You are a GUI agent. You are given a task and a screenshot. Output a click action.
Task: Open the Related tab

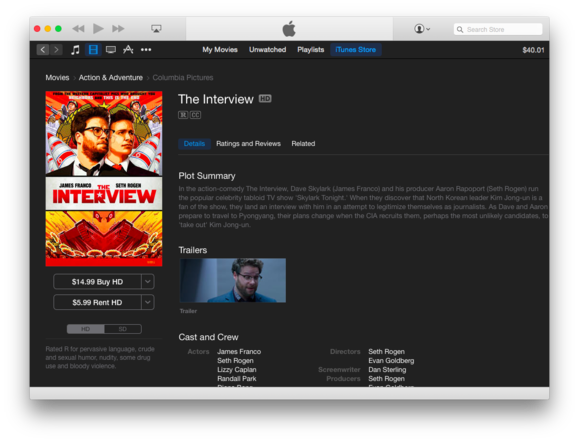click(303, 144)
